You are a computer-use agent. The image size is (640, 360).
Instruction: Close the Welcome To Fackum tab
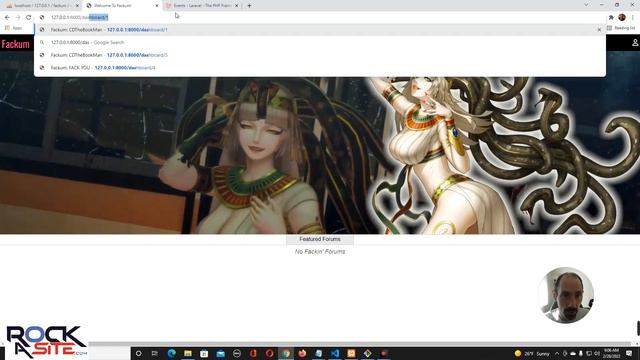coord(157,6)
